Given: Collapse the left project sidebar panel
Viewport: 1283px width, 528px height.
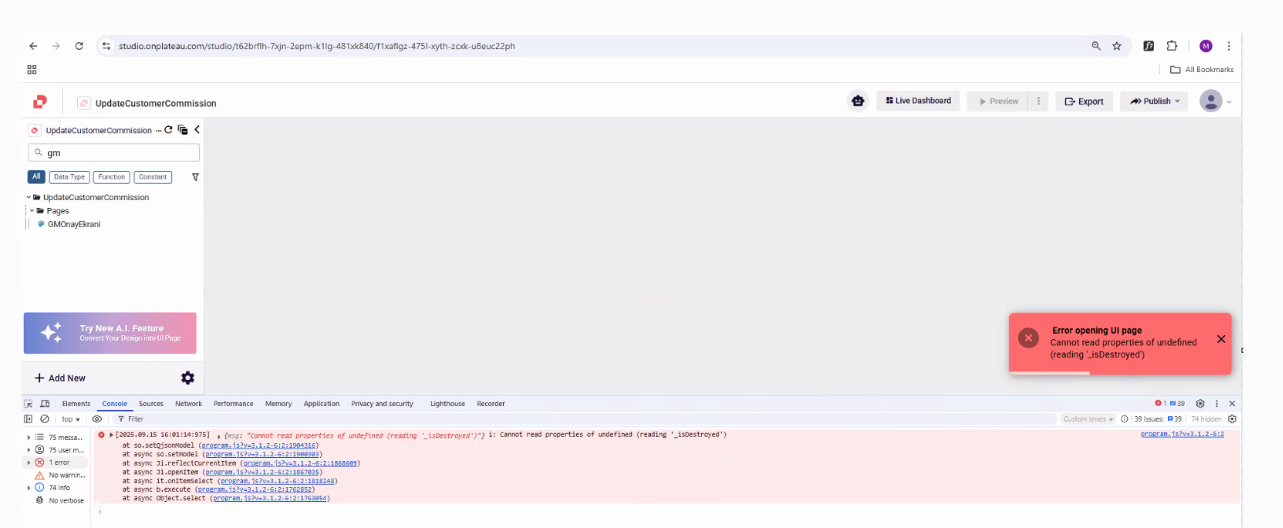Looking at the screenshot, I should pos(197,130).
